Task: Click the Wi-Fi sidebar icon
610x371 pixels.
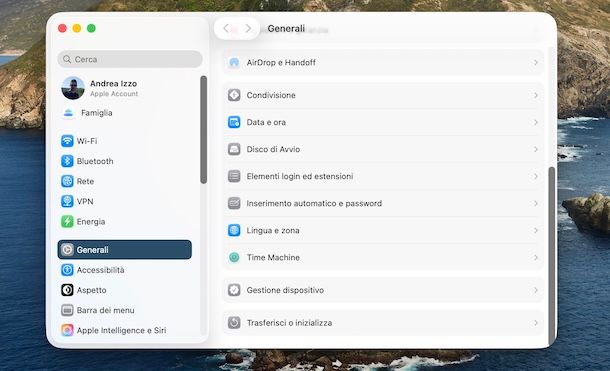Action: click(x=67, y=141)
